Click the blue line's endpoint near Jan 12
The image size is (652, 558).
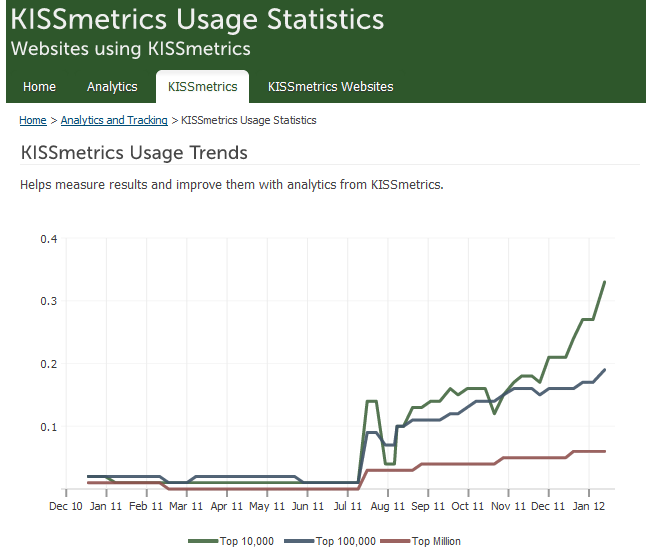(x=605, y=370)
